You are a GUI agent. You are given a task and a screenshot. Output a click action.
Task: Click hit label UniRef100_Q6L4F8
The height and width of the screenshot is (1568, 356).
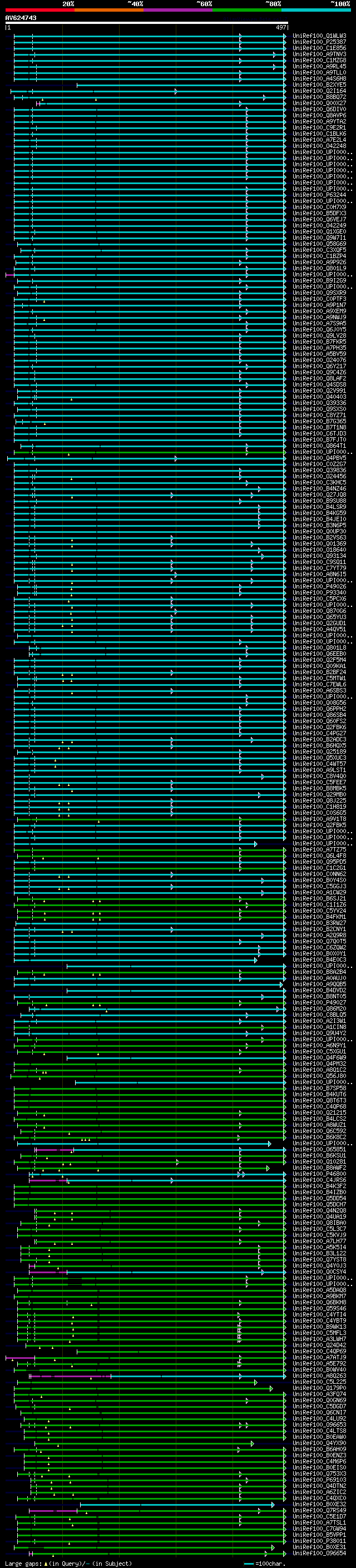tap(319, 856)
